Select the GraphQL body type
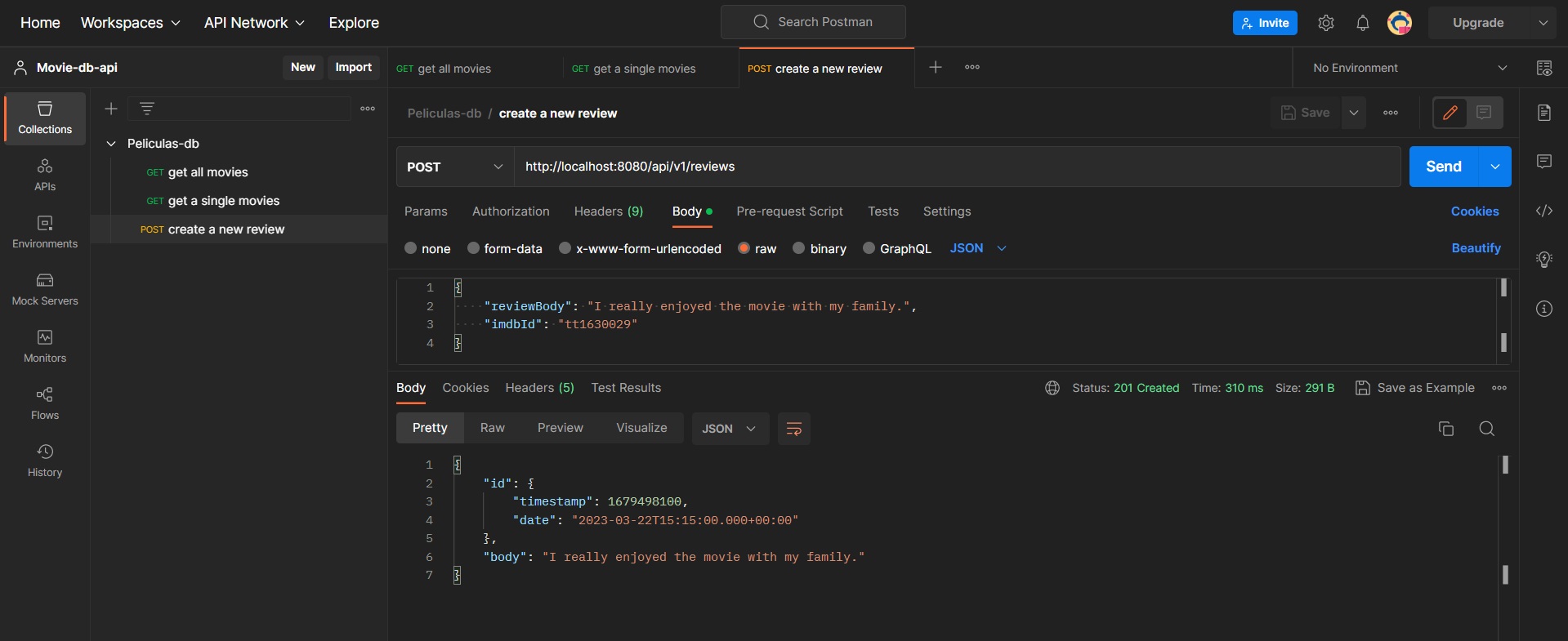1568x641 pixels. [869, 248]
